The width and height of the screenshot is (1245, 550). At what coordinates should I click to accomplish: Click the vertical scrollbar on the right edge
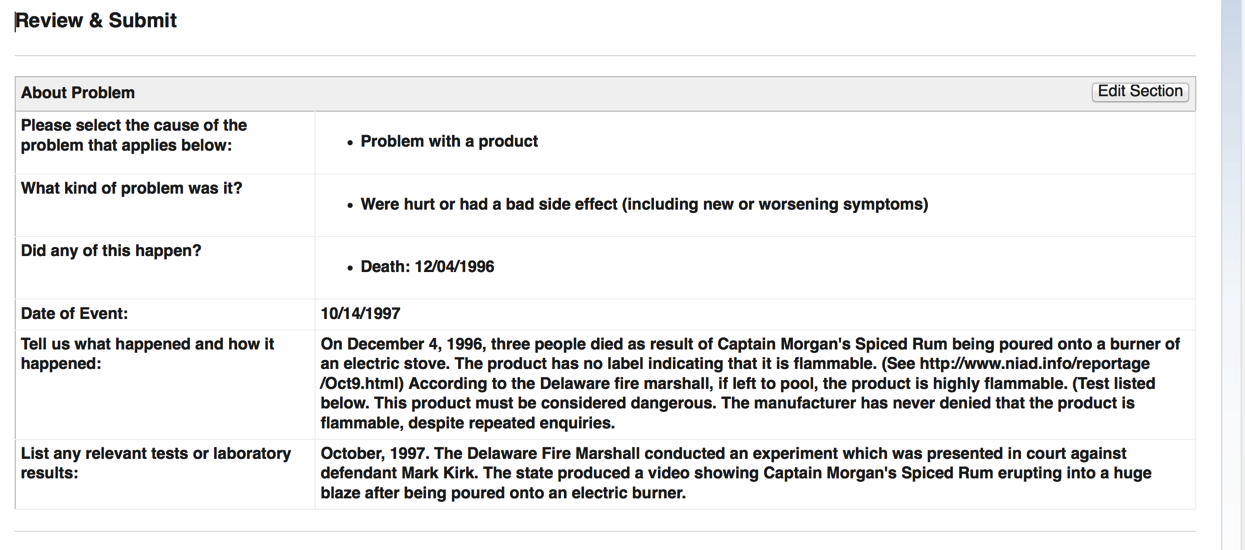1233,275
